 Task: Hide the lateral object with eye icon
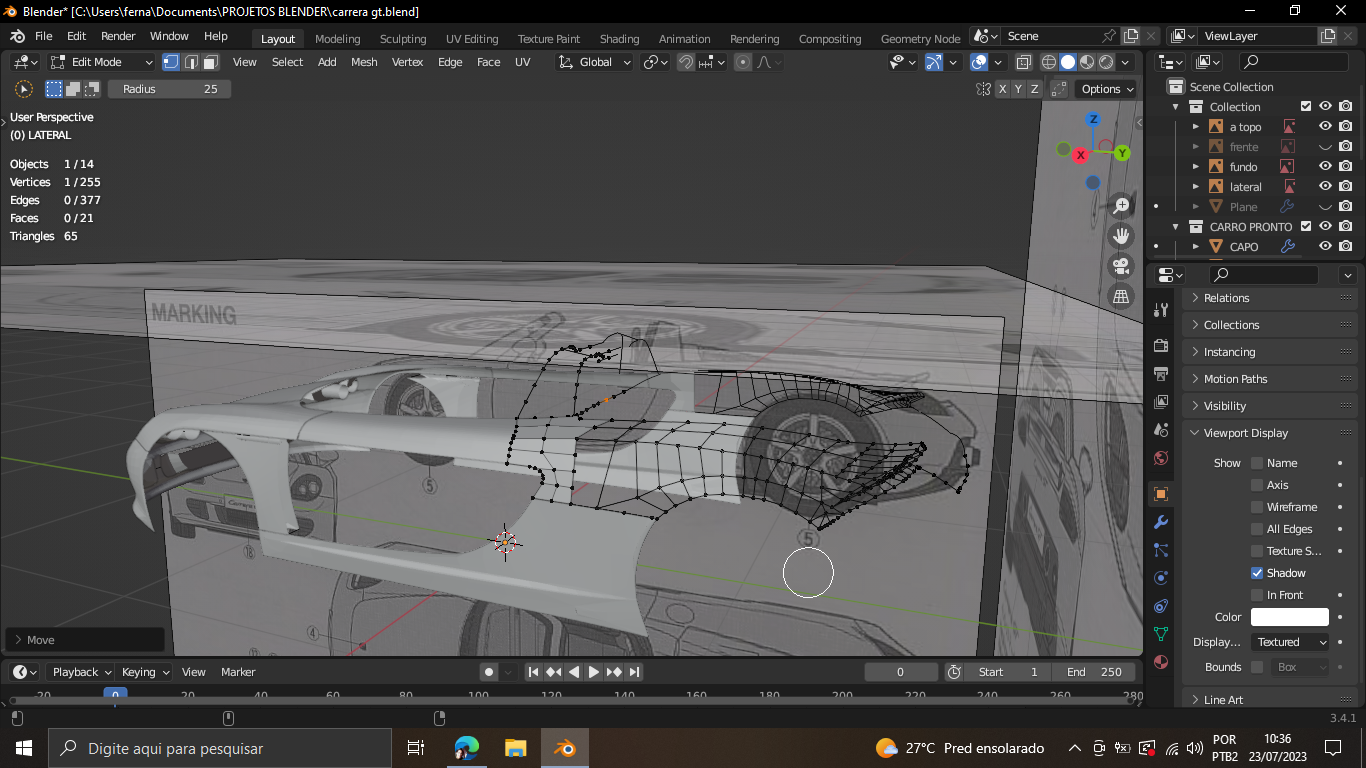pos(1325,187)
